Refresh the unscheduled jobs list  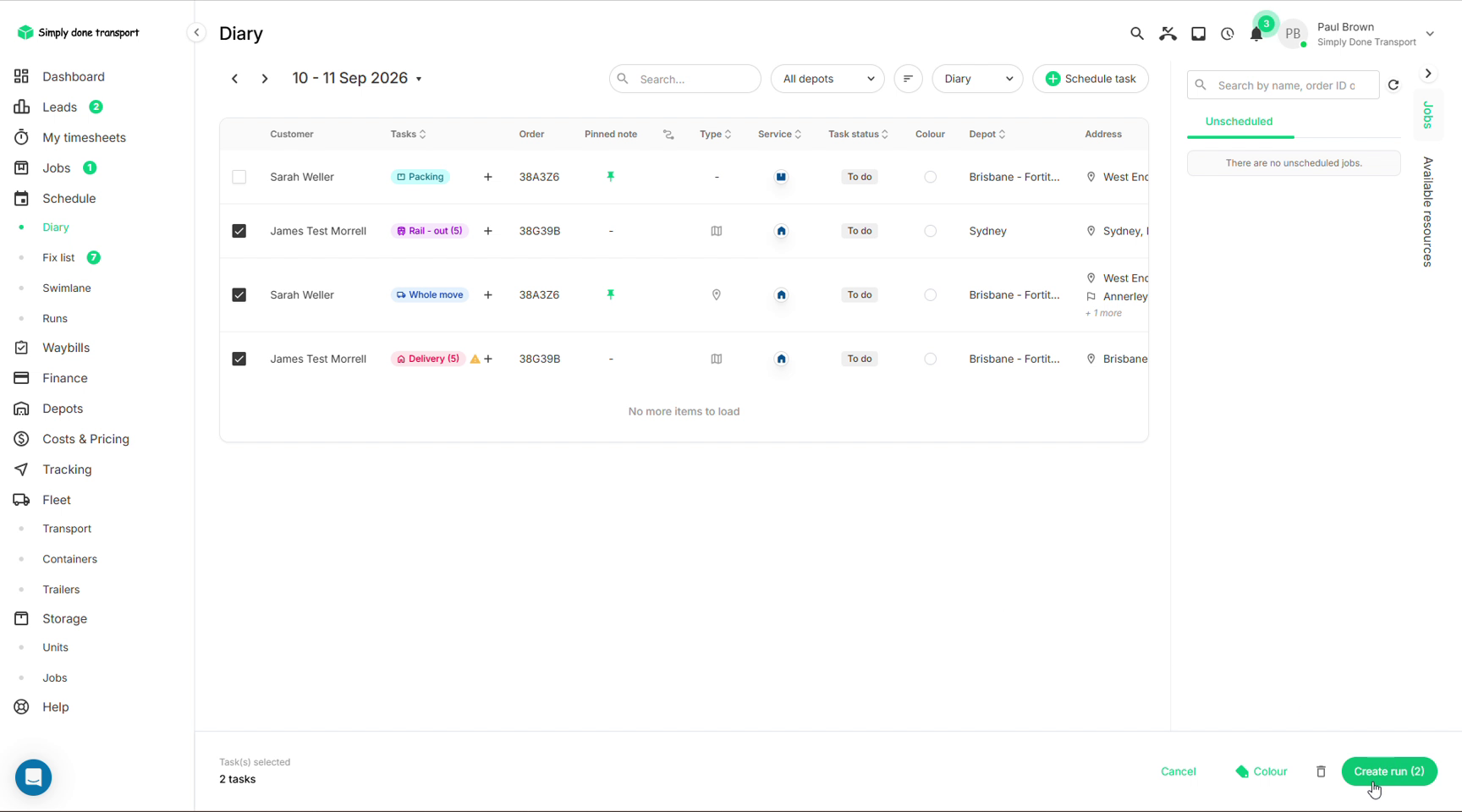tap(1393, 85)
